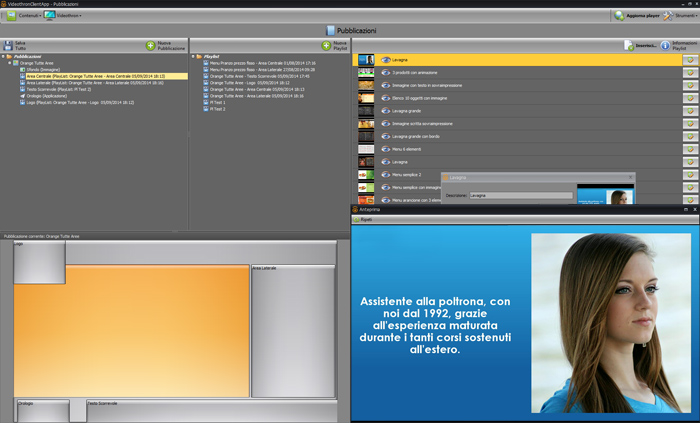Toggle eye icon for Elenco 10 oggetti con immagine
The image size is (700, 423).
[x=386, y=99]
